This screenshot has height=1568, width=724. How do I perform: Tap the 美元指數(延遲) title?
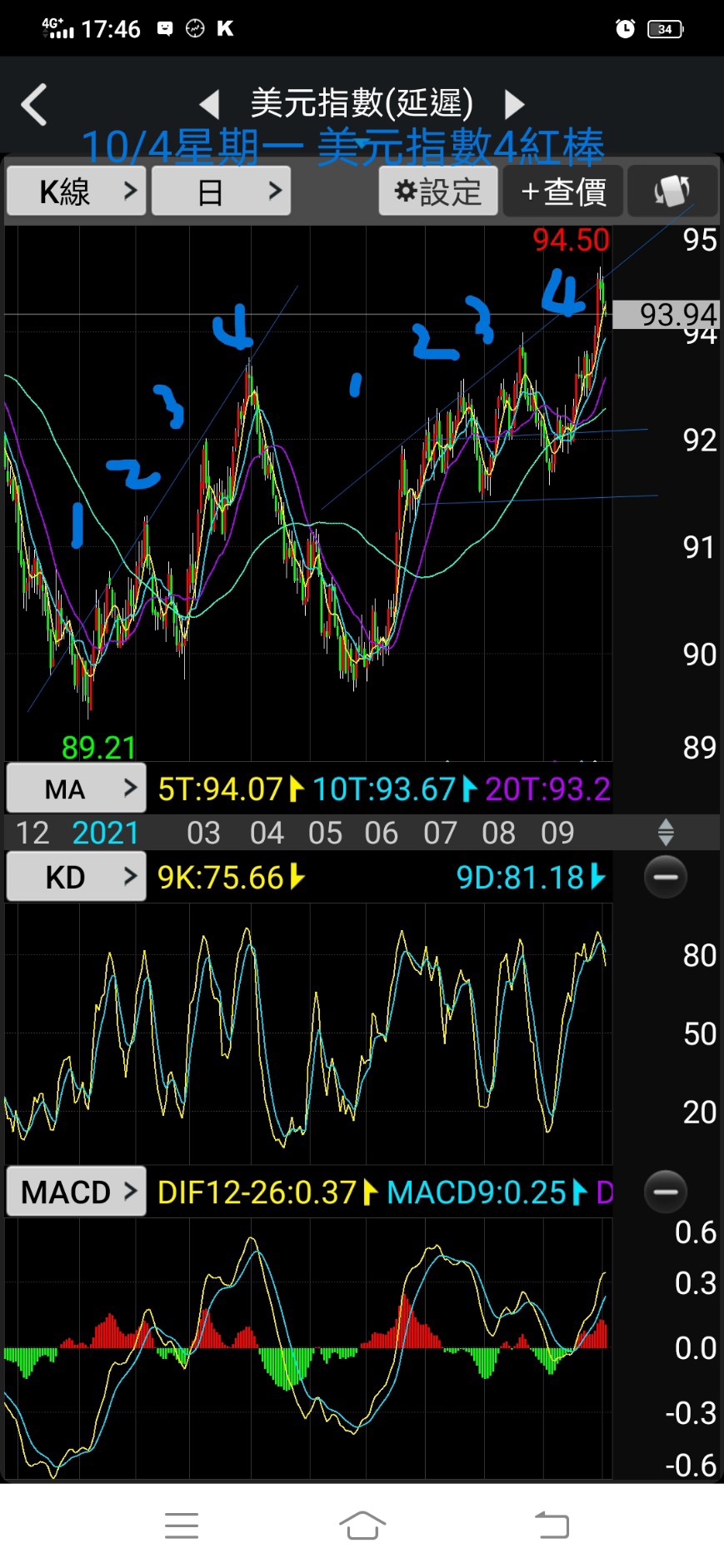click(362, 103)
